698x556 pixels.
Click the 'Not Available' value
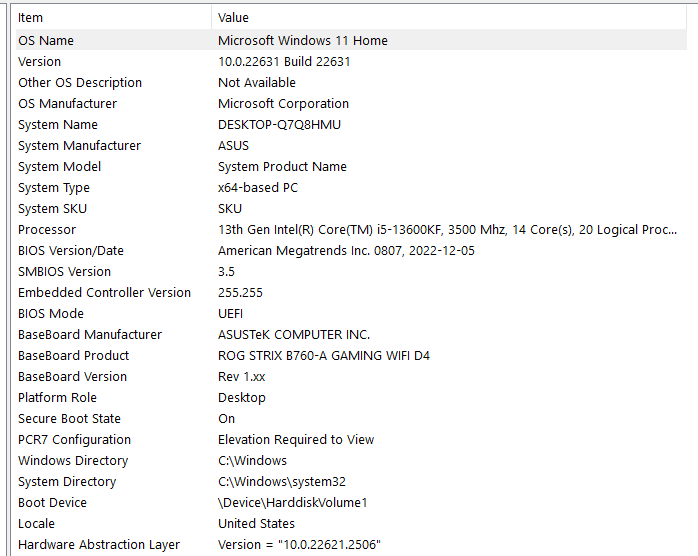point(257,82)
